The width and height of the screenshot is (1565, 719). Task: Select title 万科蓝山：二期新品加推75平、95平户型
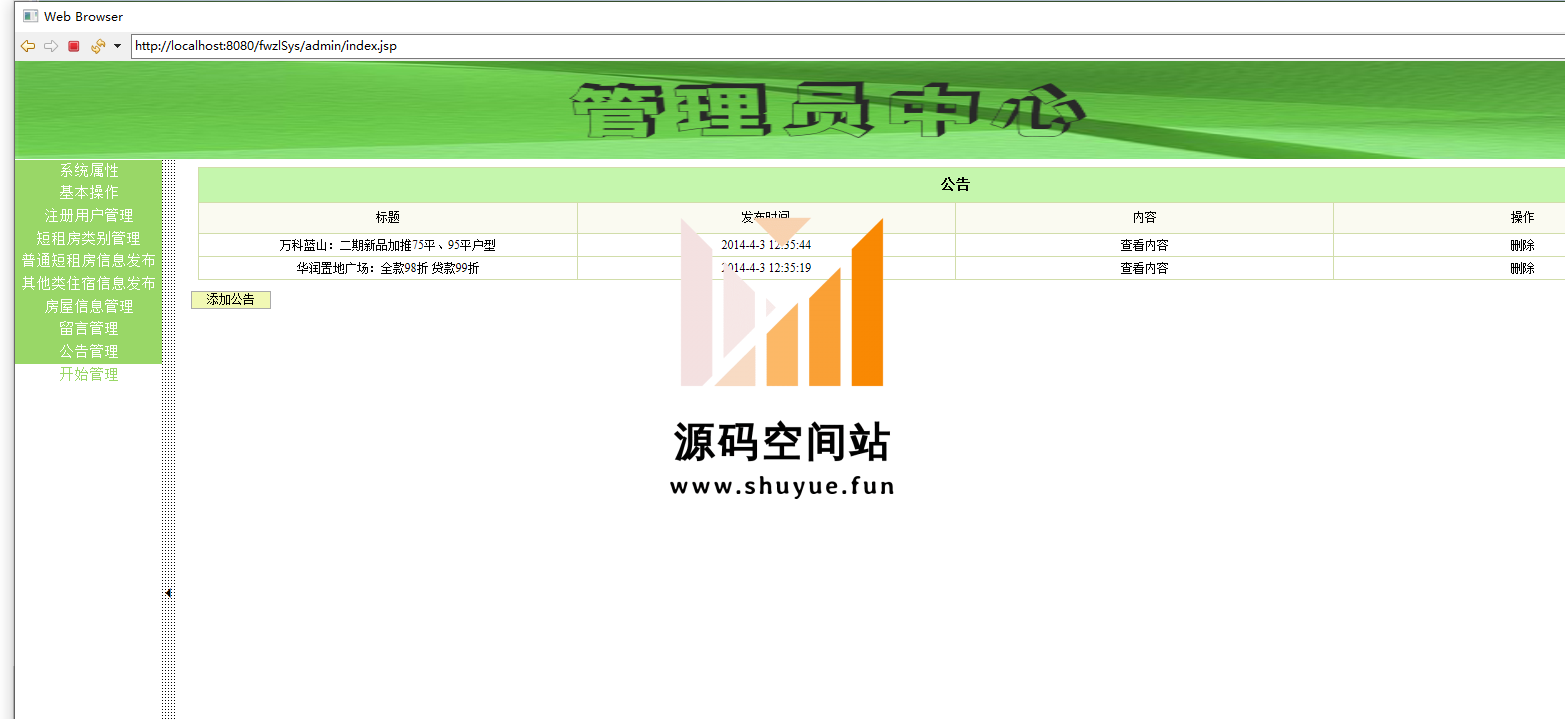pos(388,246)
